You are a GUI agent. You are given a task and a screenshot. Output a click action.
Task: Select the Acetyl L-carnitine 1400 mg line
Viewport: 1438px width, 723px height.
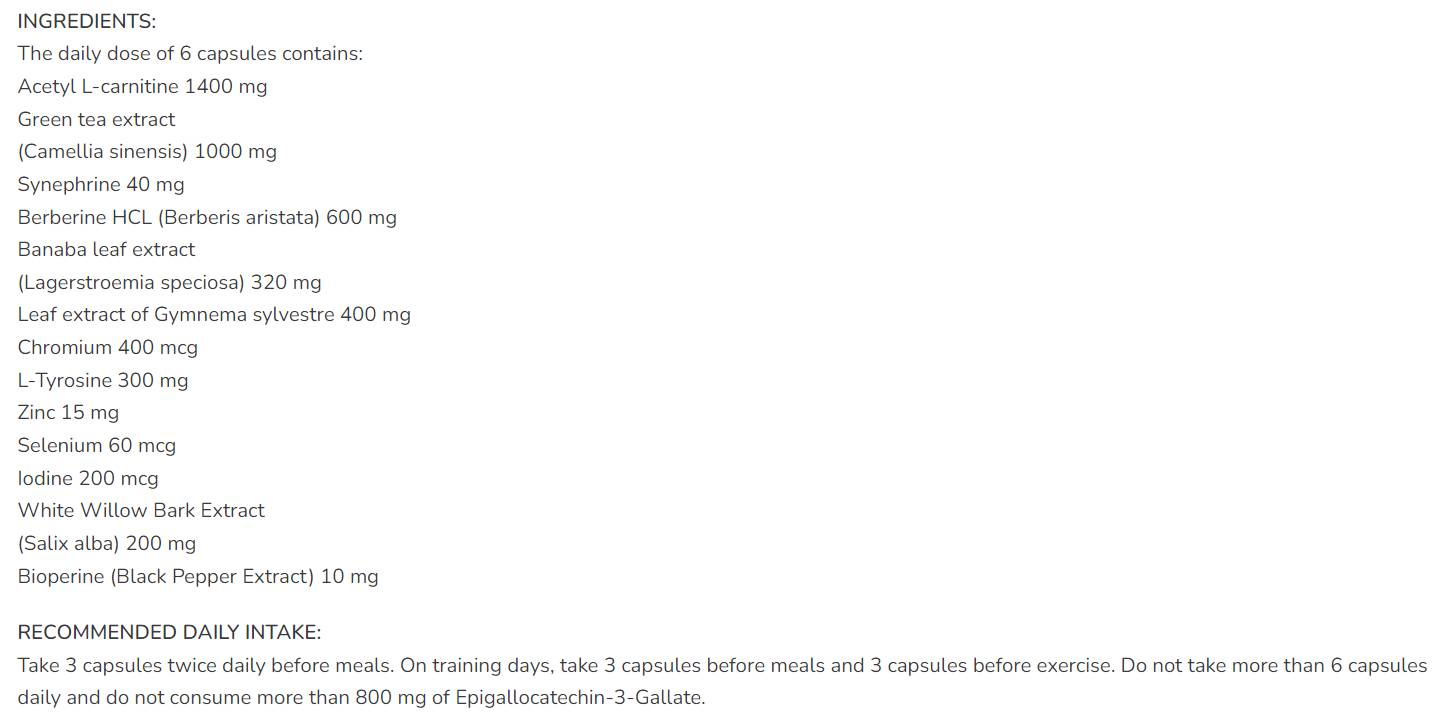[x=142, y=87]
